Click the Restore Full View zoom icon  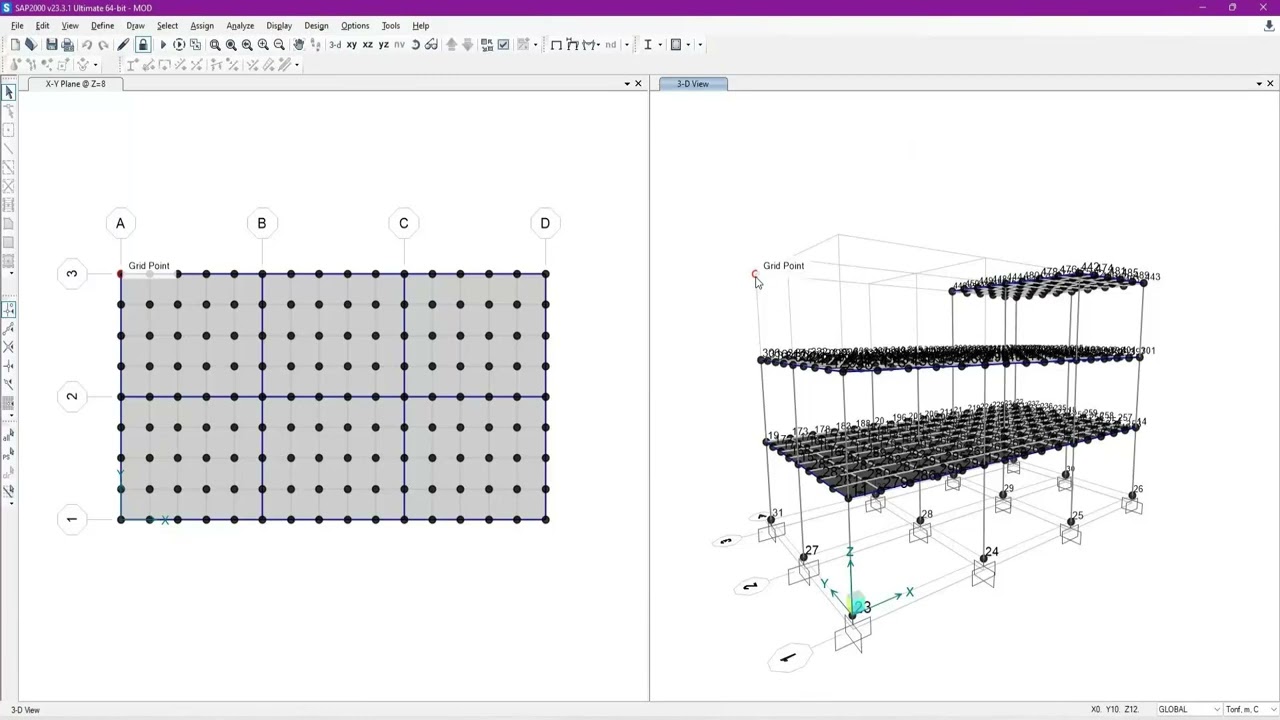pos(231,44)
